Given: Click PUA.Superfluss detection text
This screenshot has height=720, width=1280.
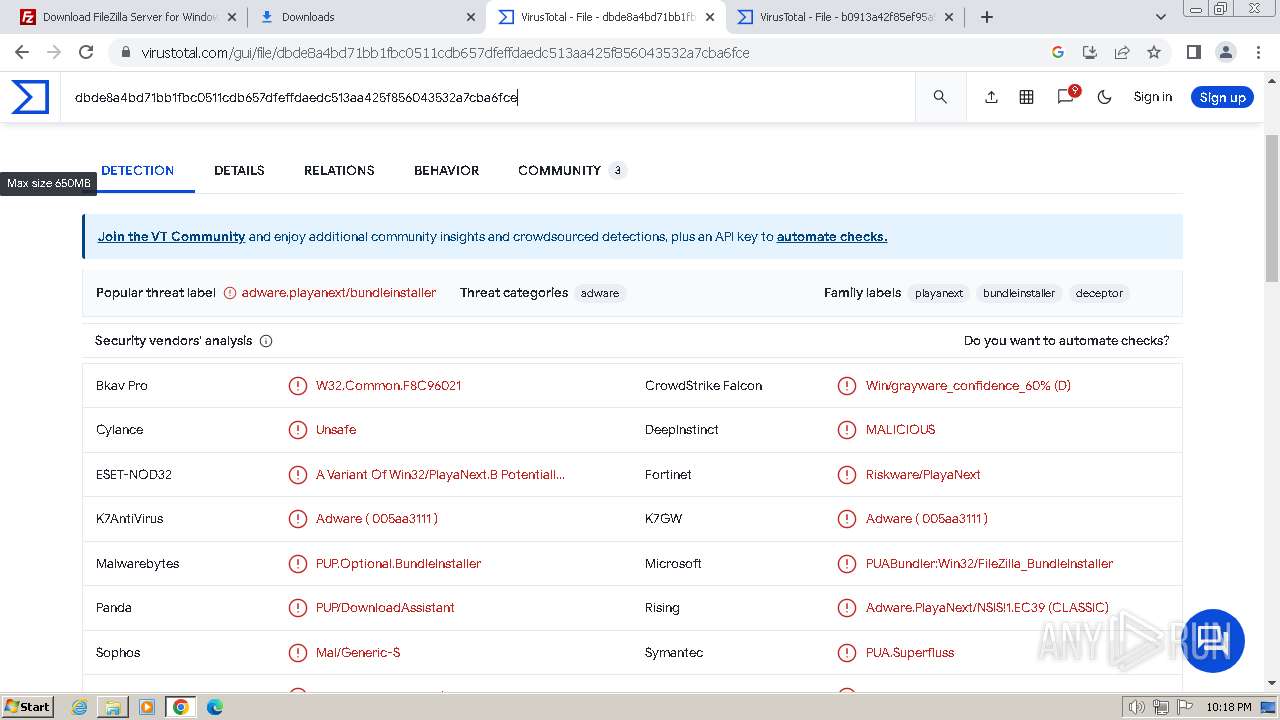Looking at the screenshot, I should click(x=910, y=653).
